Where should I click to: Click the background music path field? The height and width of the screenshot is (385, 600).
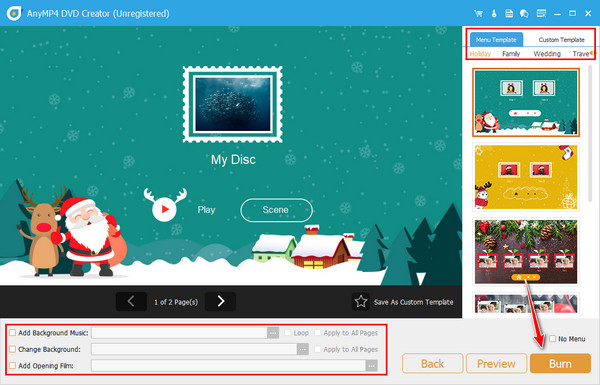point(179,333)
